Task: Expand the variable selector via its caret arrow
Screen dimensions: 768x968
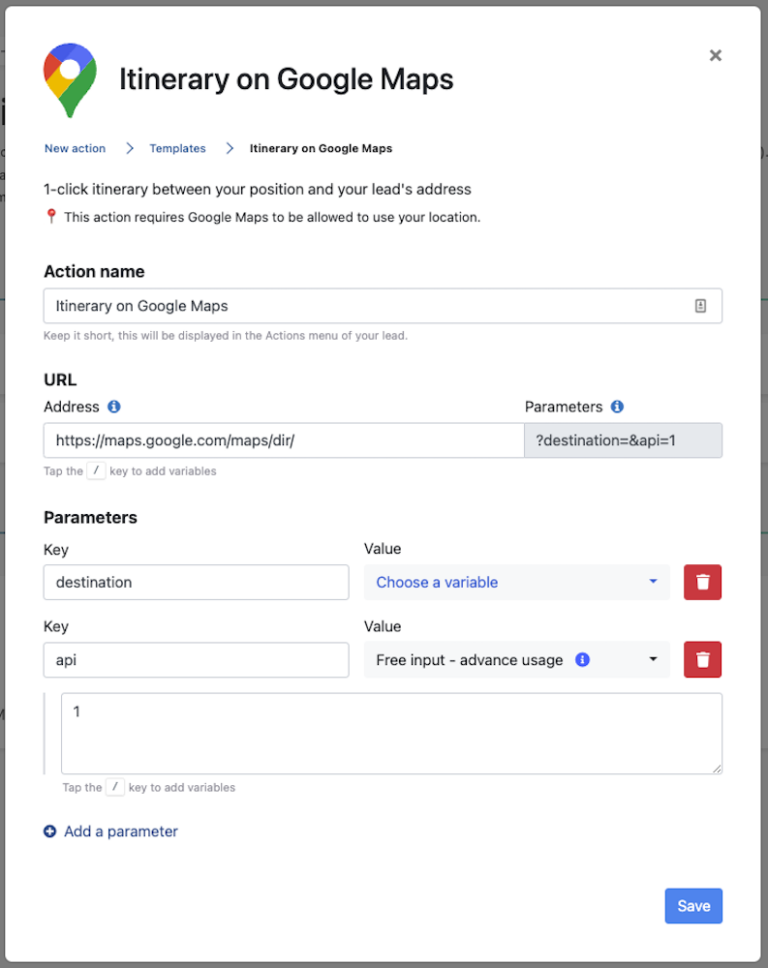Action: [654, 582]
